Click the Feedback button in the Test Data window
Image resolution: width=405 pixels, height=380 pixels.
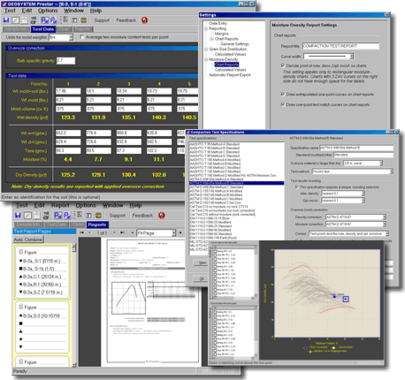(126, 20)
